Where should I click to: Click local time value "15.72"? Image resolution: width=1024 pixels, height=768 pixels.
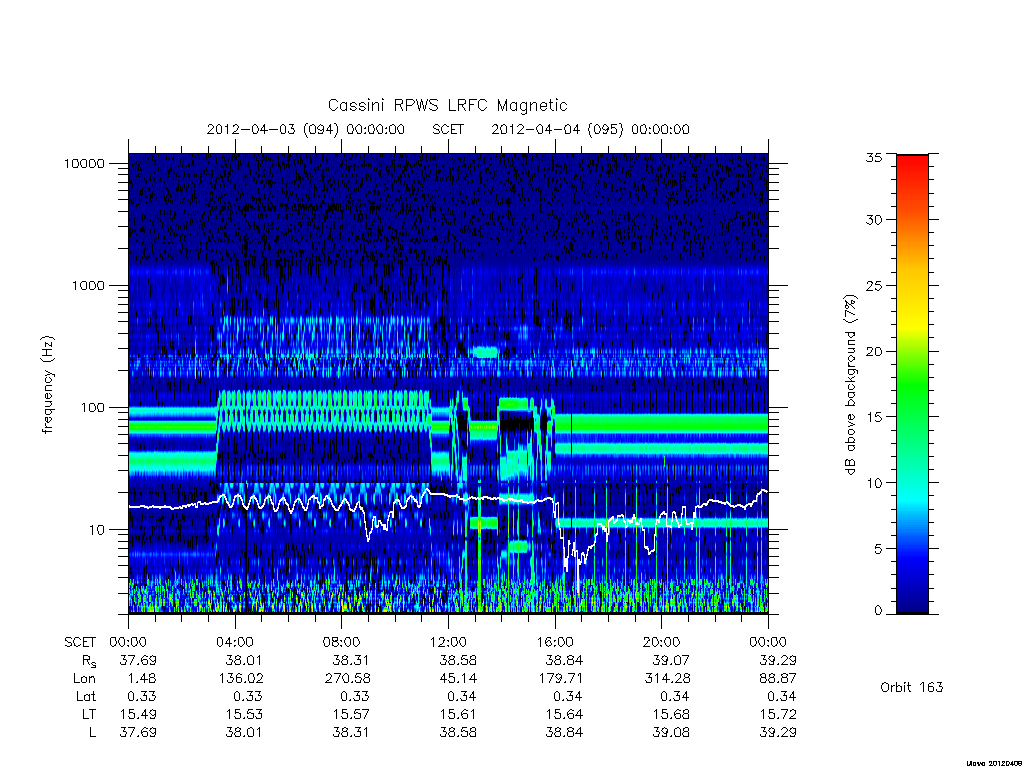[778, 714]
